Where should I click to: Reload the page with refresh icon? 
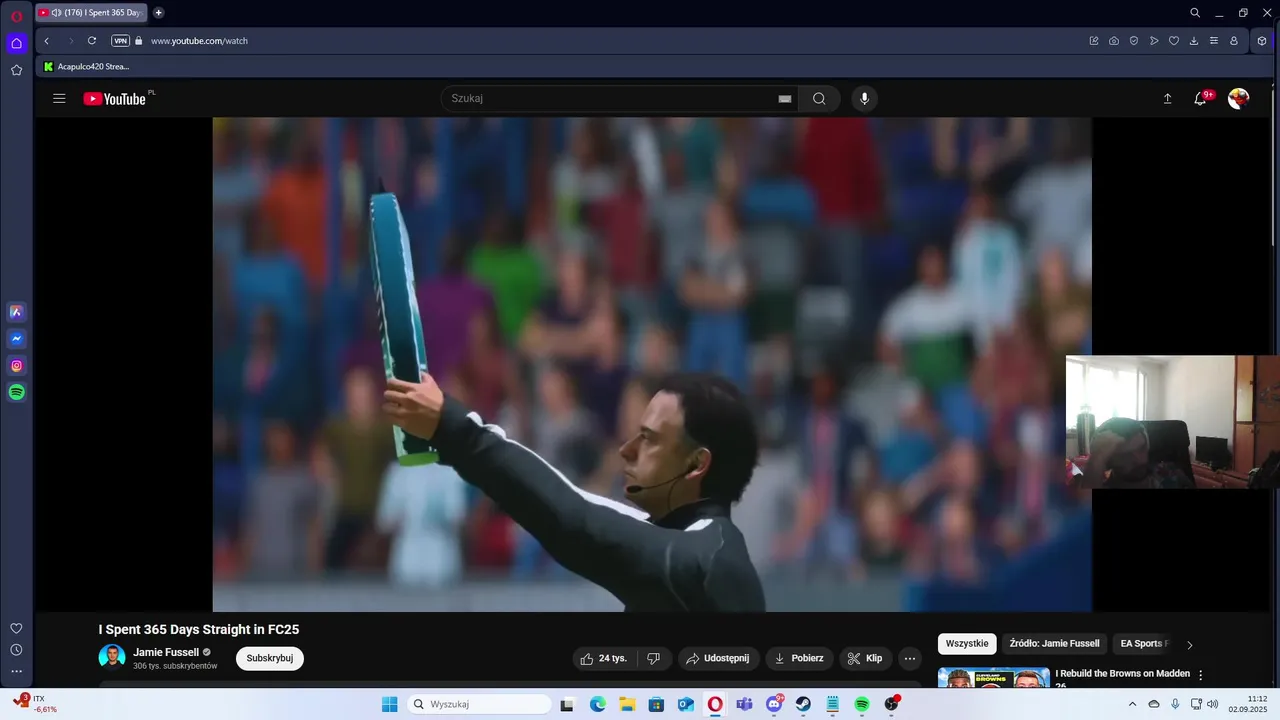pyautogui.click(x=92, y=41)
